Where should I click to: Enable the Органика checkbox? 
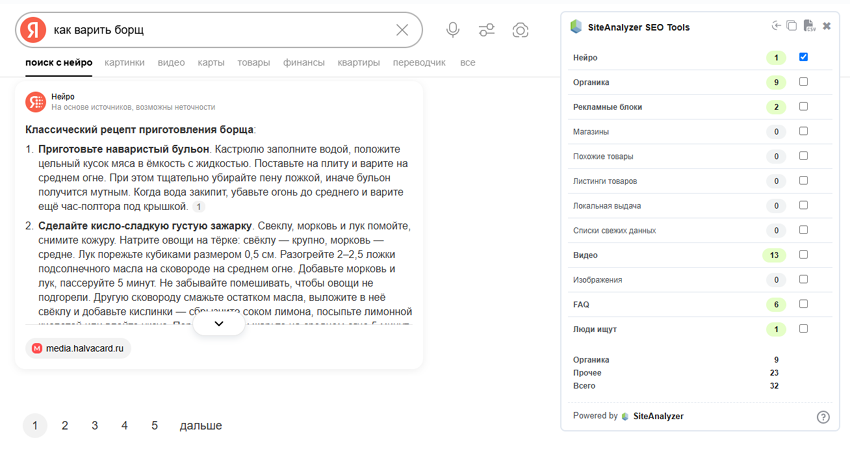point(803,82)
